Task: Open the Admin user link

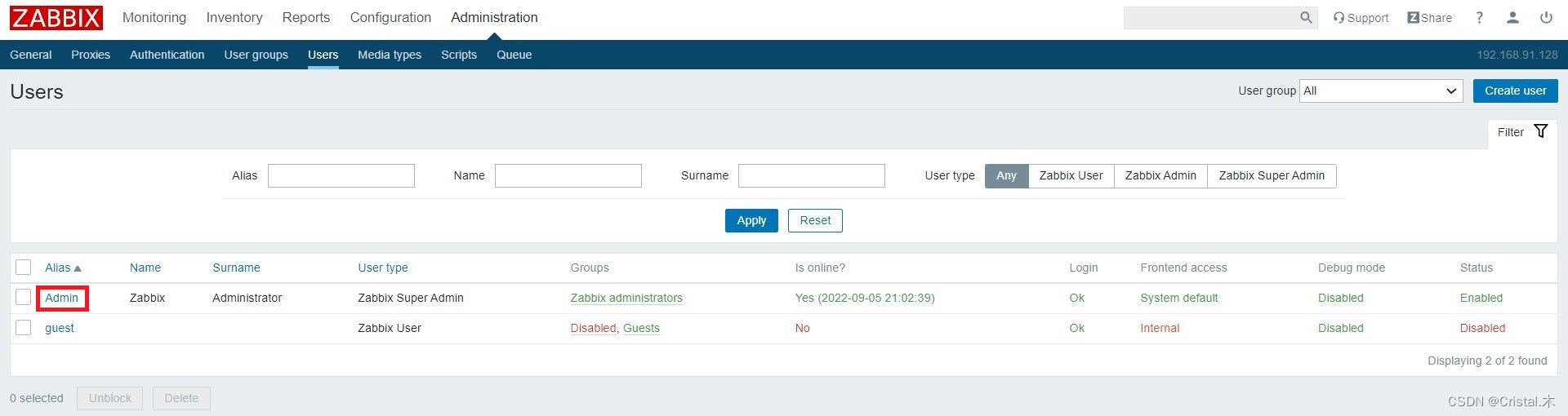Action: (62, 298)
